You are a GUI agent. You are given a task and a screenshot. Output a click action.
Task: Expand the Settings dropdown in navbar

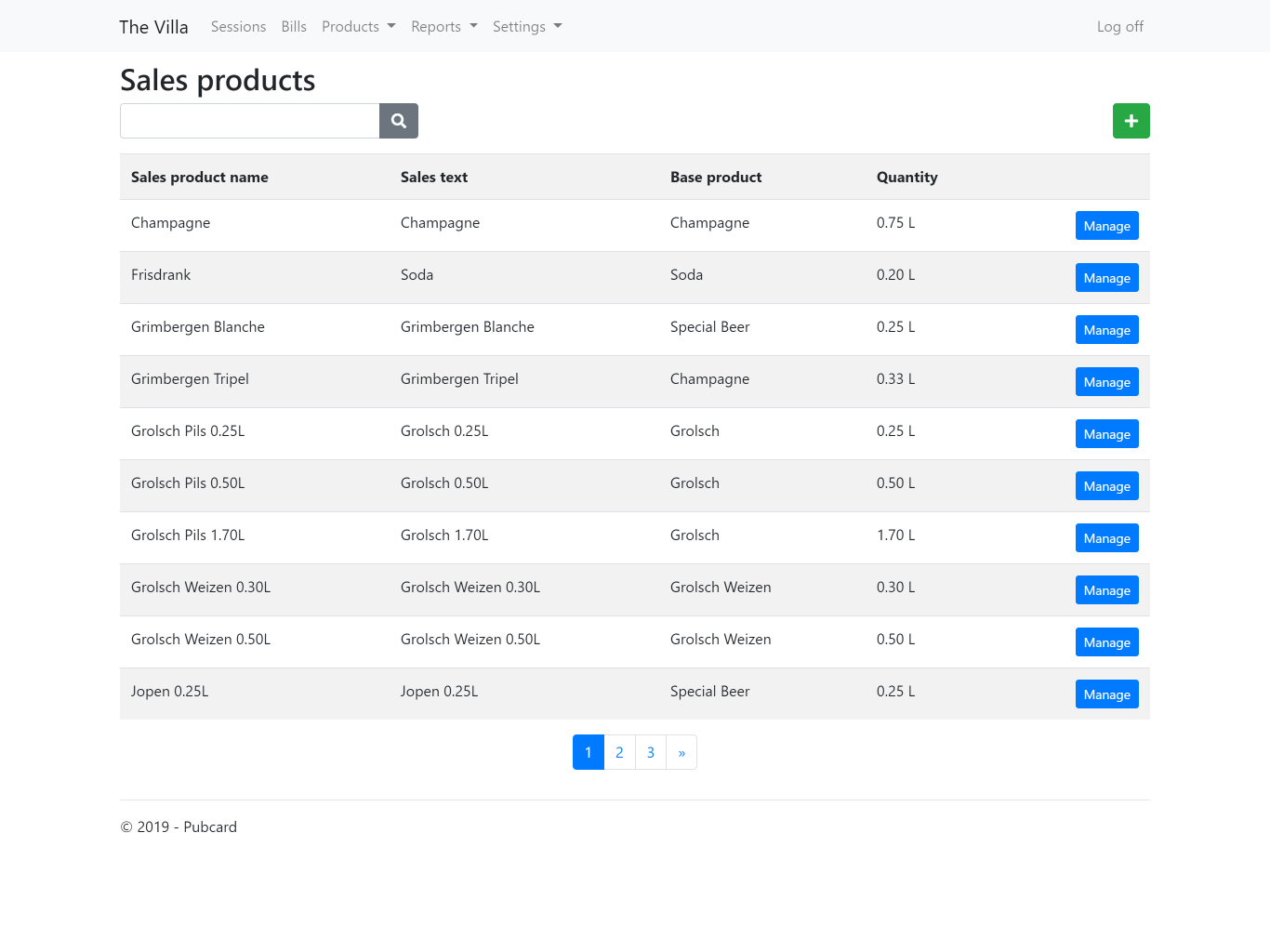[x=526, y=26]
